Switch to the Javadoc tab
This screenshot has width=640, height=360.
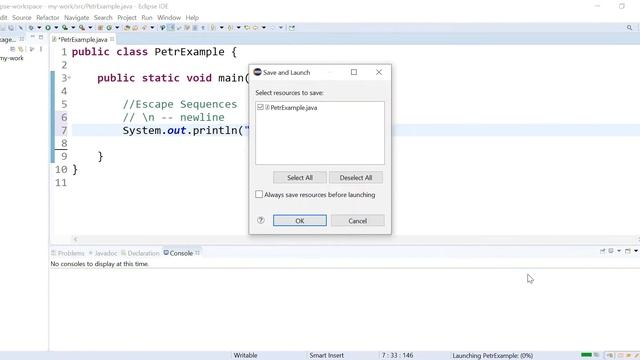pos(103,253)
